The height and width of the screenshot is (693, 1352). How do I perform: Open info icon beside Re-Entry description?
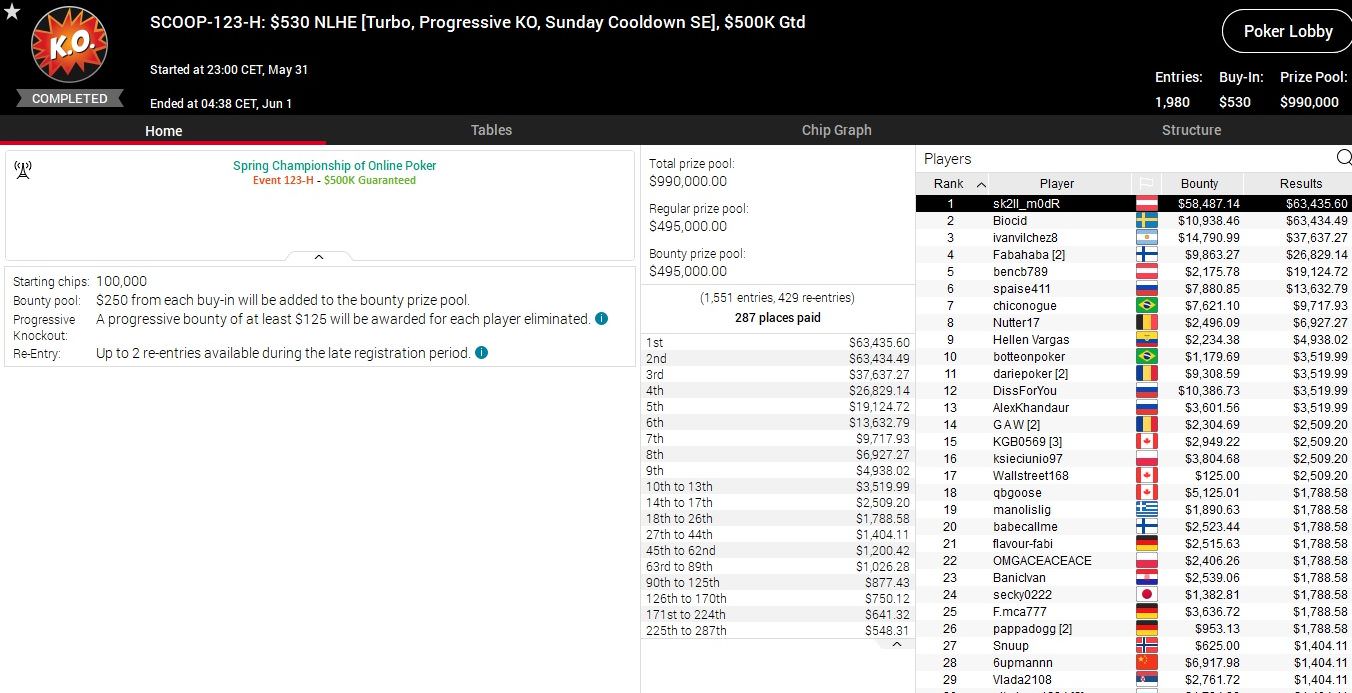coord(481,353)
